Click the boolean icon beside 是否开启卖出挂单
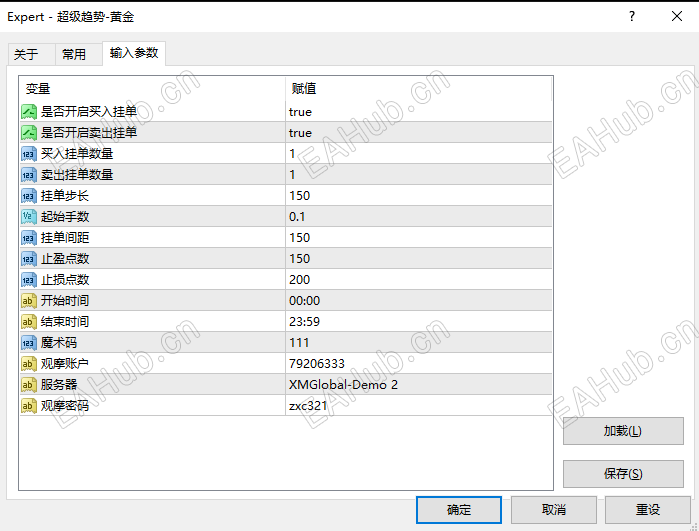The height and width of the screenshot is (531, 699). click(29, 132)
